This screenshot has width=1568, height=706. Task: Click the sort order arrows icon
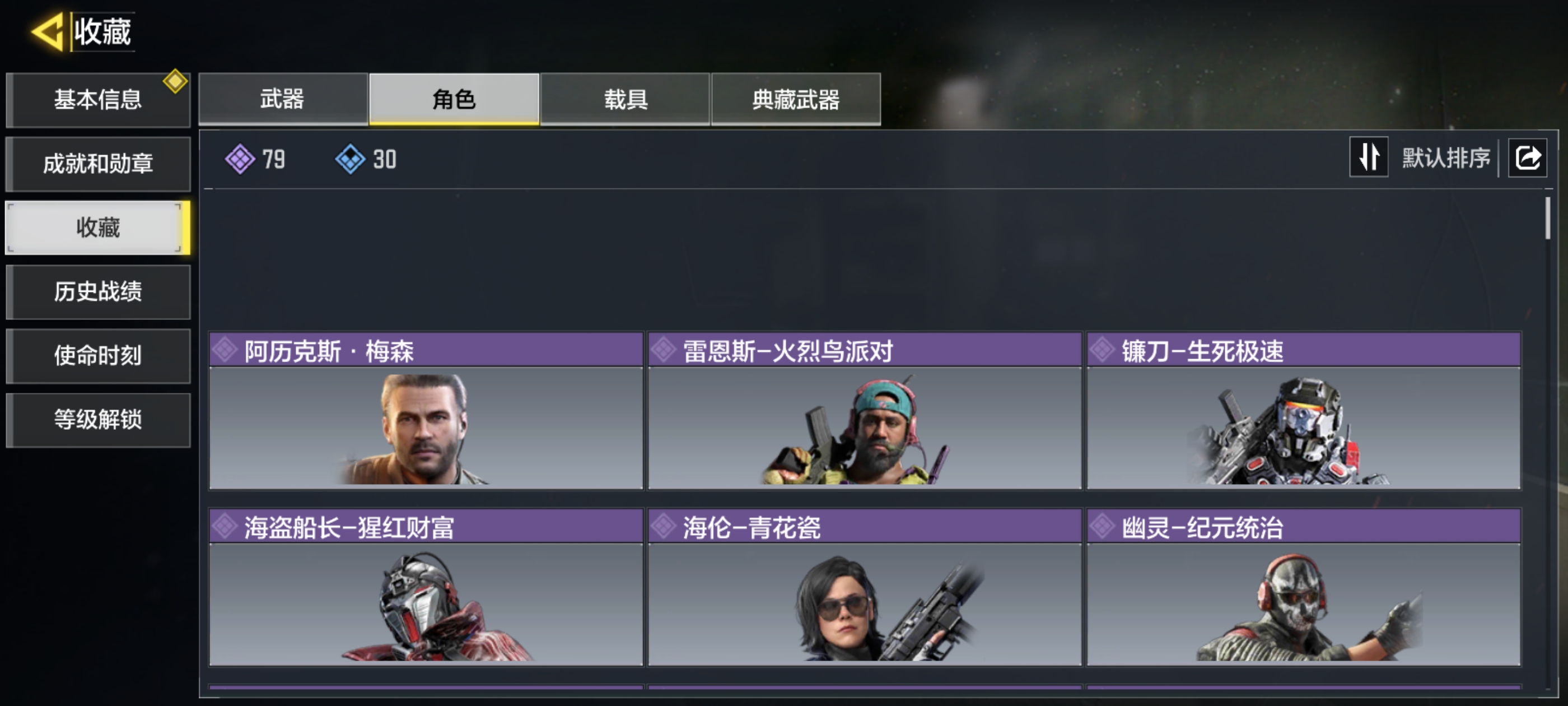pyautogui.click(x=1368, y=157)
